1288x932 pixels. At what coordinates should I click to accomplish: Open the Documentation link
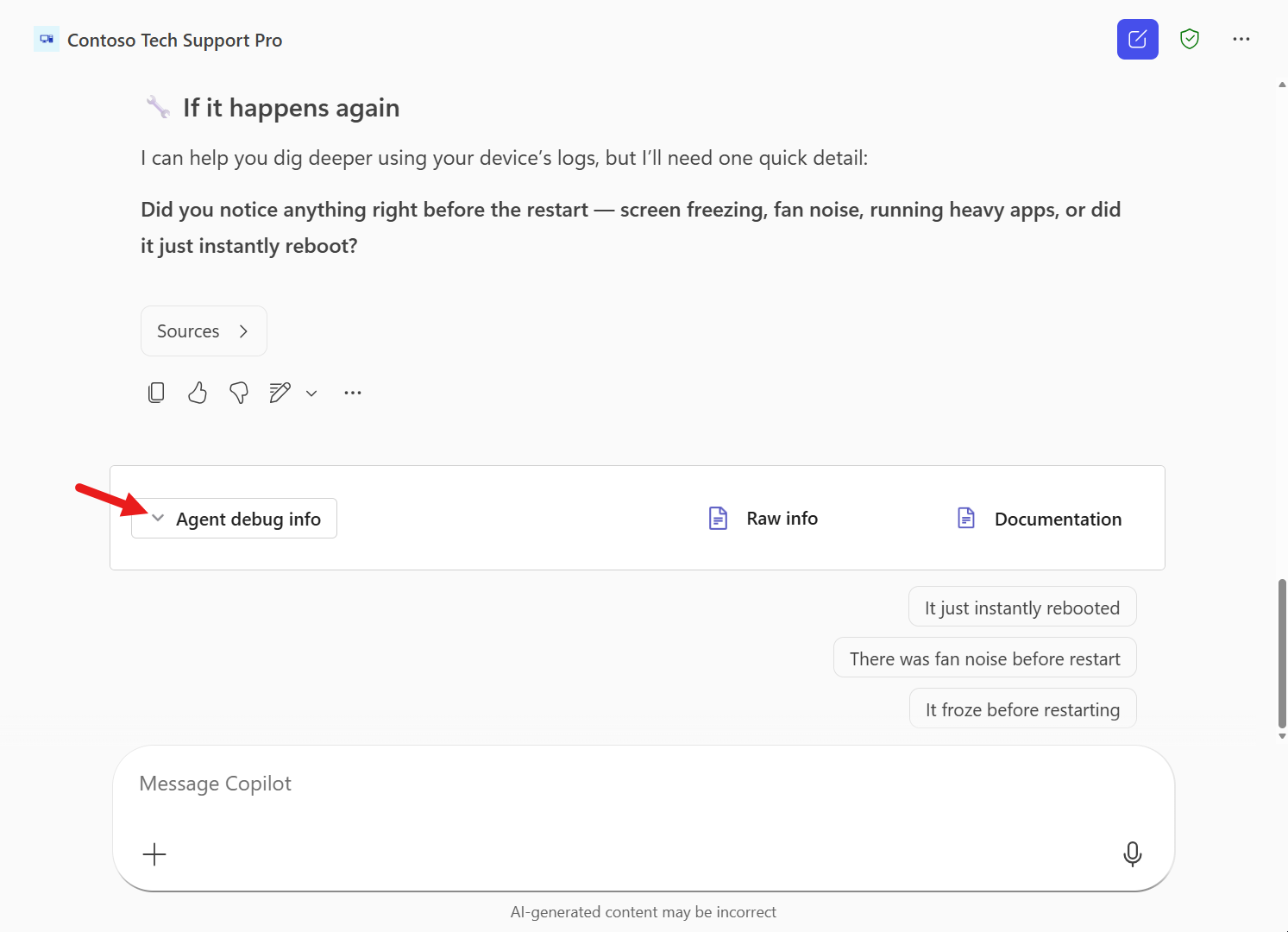pyautogui.click(x=1040, y=519)
